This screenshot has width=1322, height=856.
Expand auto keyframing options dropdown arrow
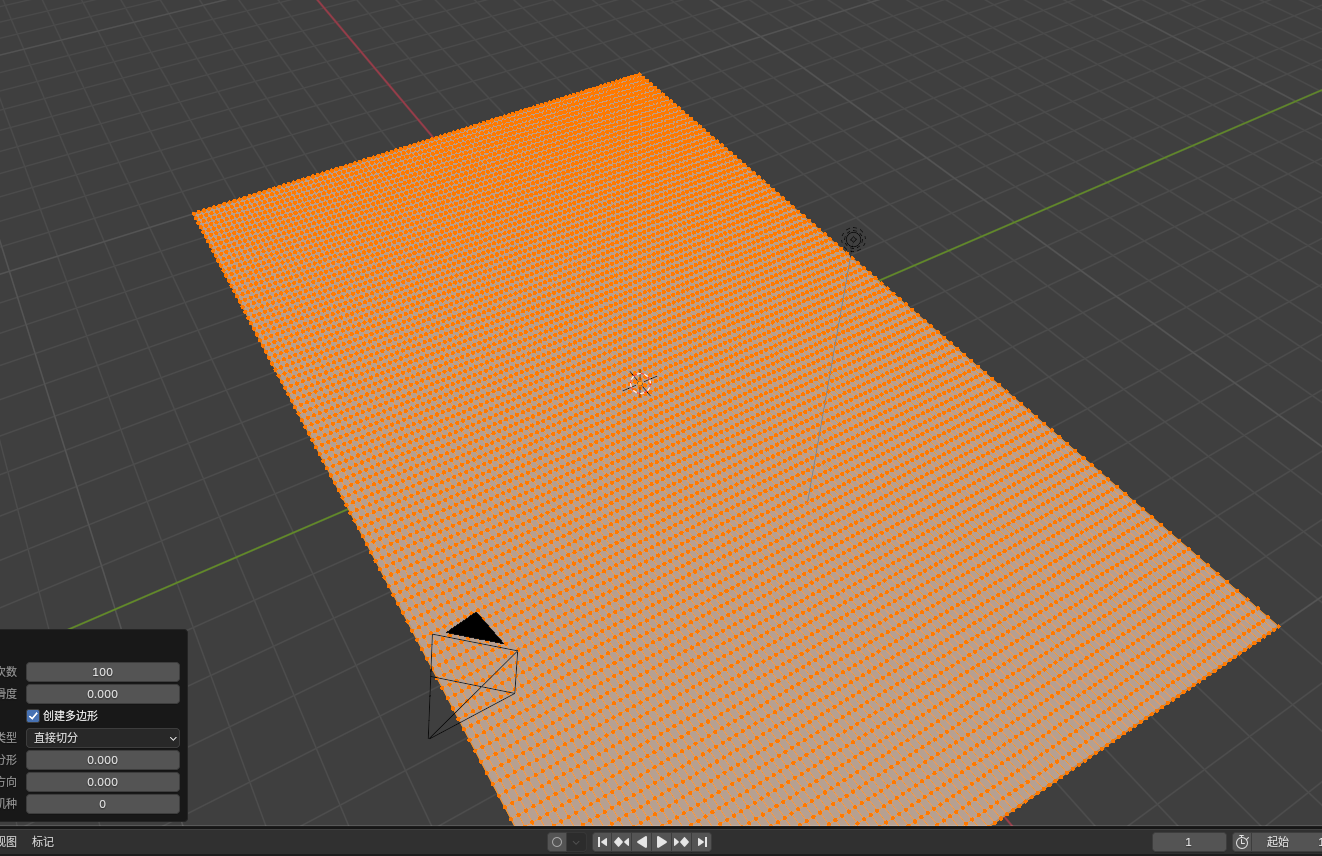[576, 842]
